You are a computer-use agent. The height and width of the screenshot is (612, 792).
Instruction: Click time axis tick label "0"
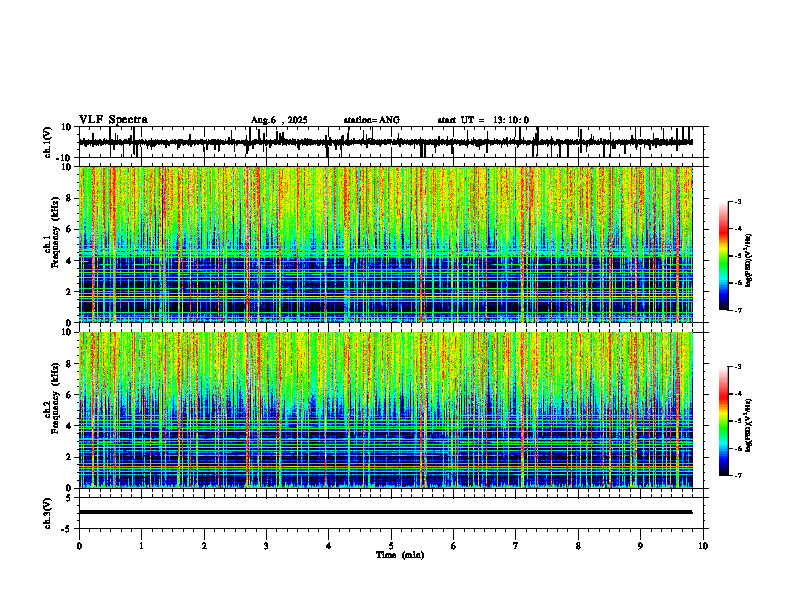(x=79, y=546)
